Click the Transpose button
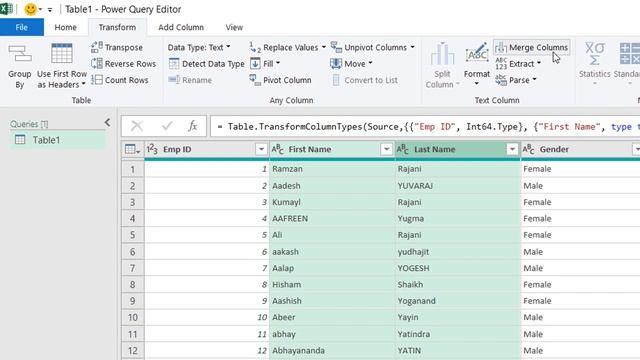Viewport: 640px width, 360px height. coord(117,47)
